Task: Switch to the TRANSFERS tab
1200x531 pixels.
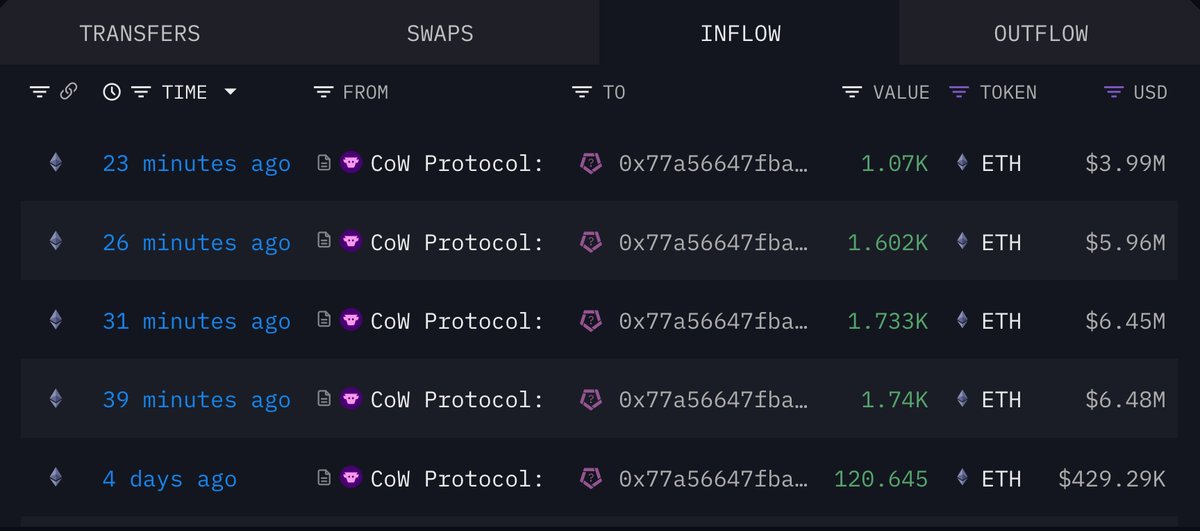Action: click(140, 33)
